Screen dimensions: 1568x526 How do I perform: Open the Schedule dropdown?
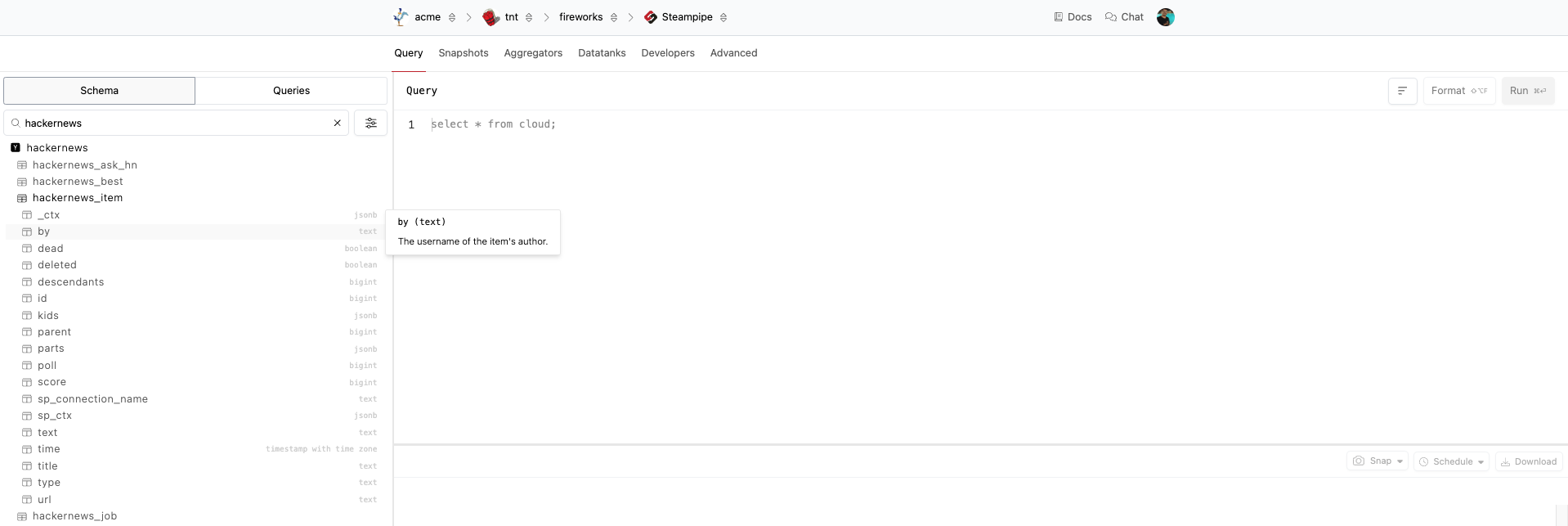pyautogui.click(x=1452, y=461)
